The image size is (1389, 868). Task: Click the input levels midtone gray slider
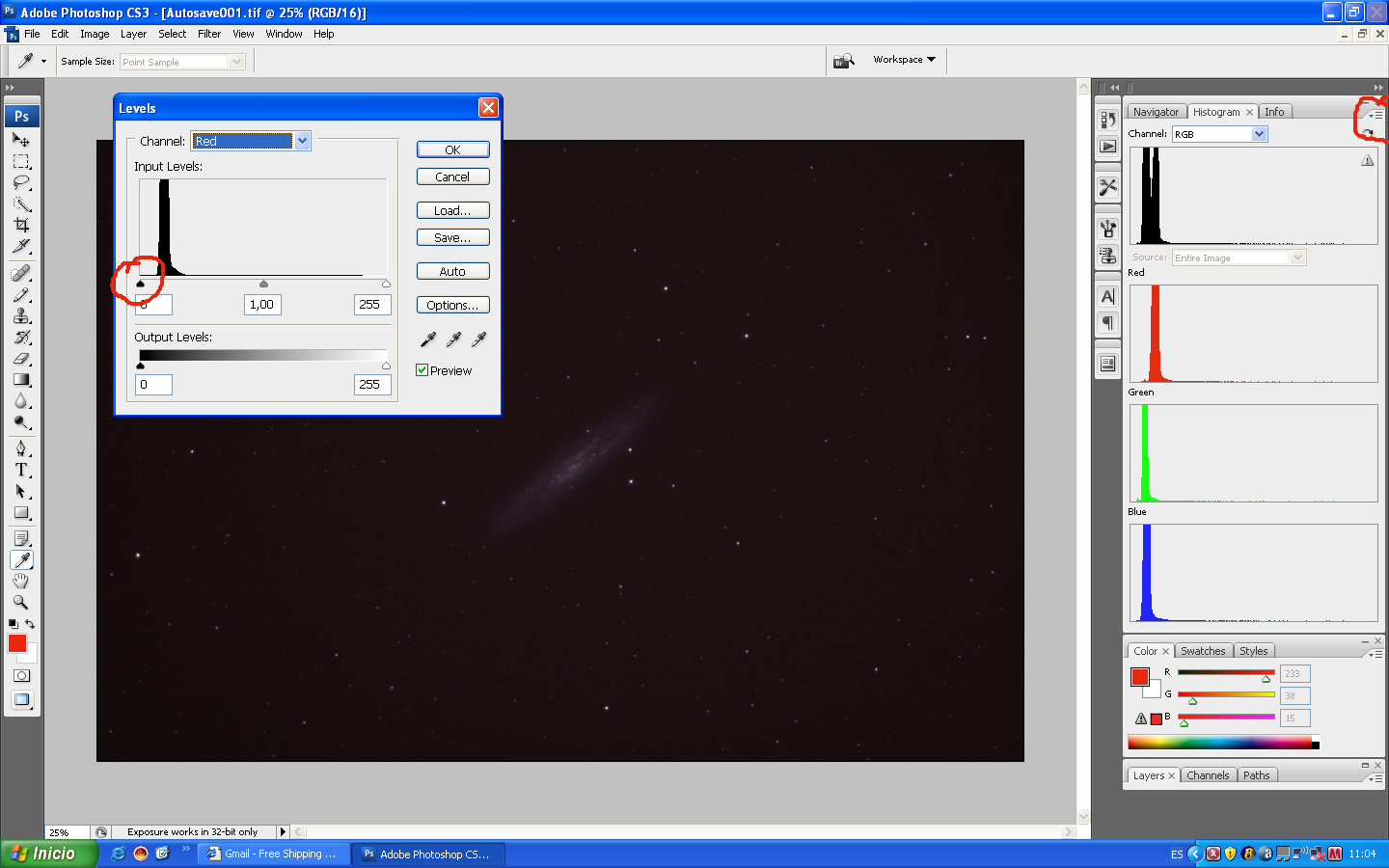point(263,284)
